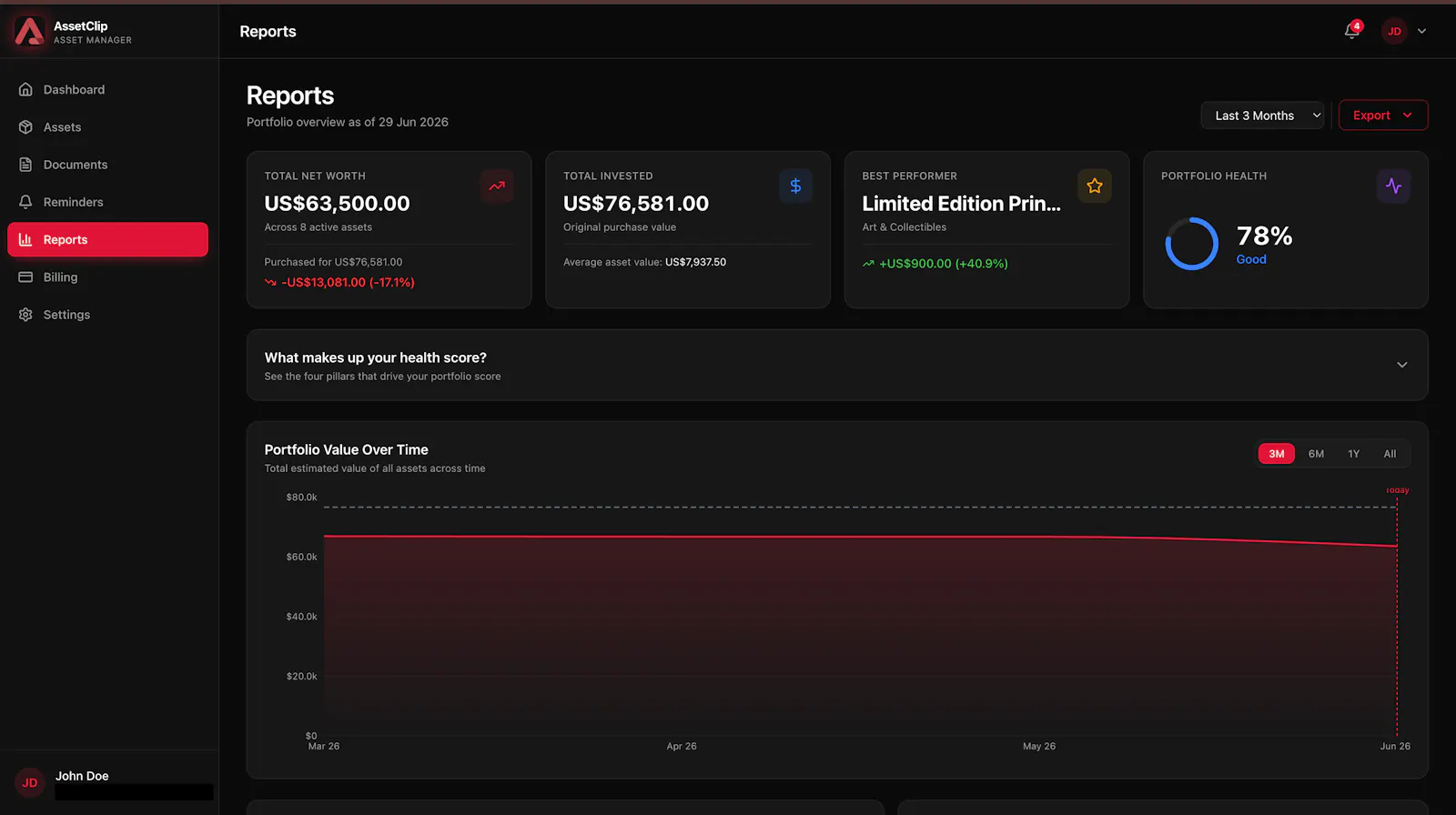
Task: Open the Documents section
Action: pyautogui.click(x=107, y=165)
